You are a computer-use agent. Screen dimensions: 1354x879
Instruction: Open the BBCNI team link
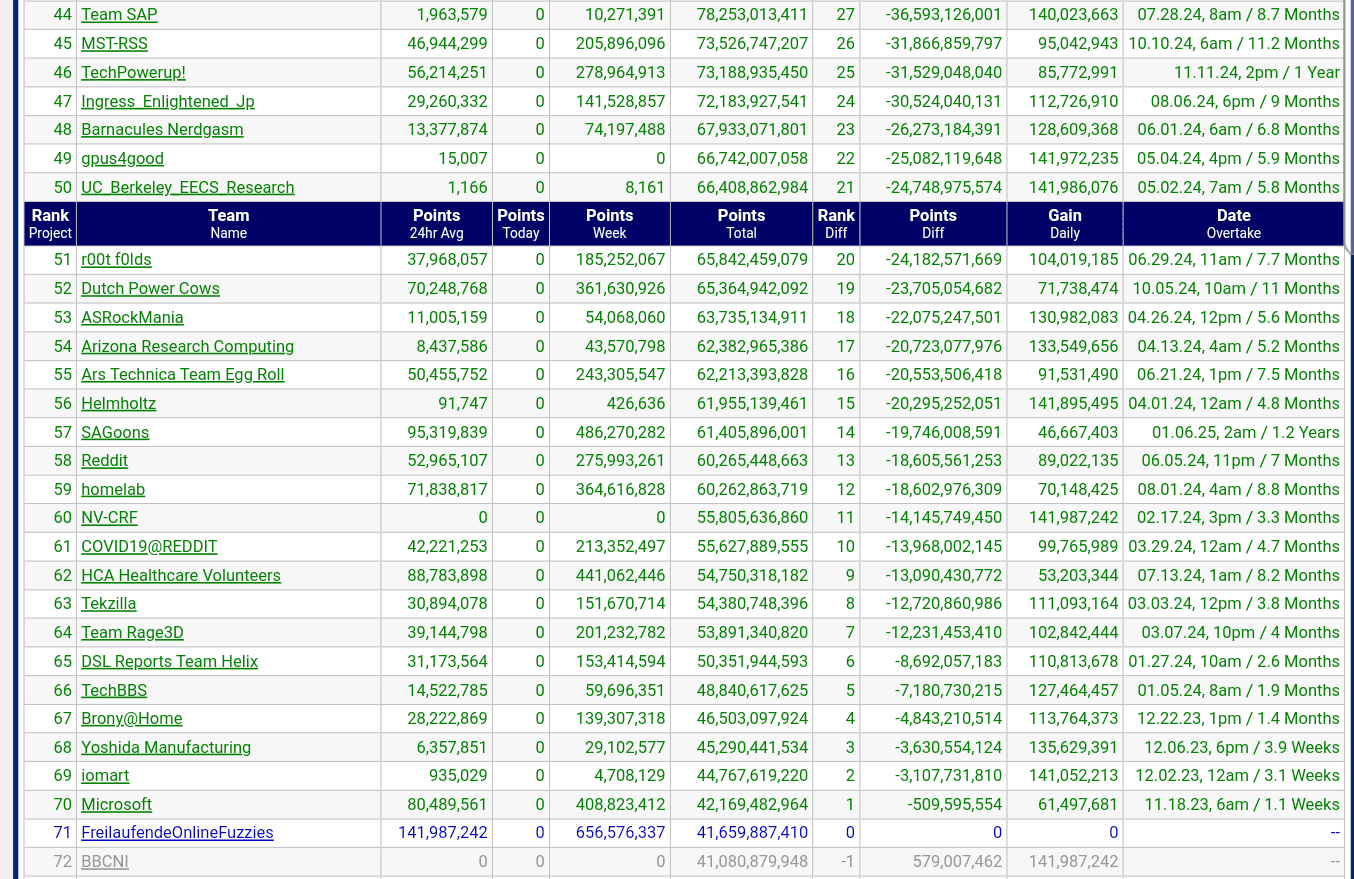[105, 862]
